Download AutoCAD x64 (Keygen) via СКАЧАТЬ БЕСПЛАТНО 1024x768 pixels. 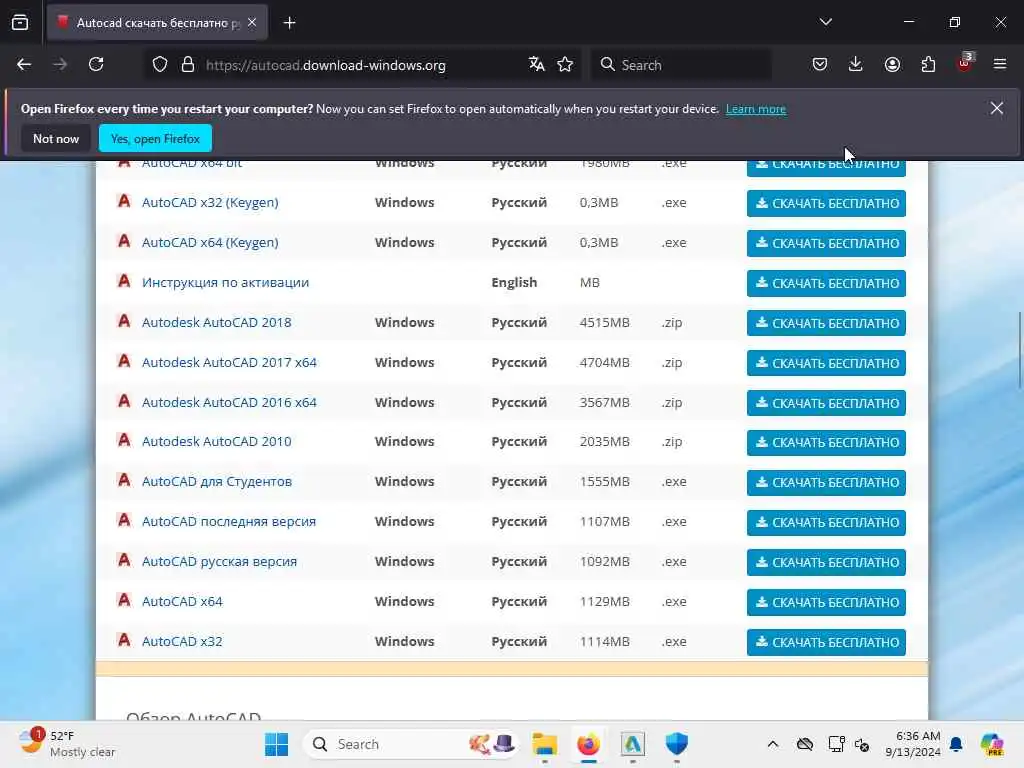tap(826, 243)
